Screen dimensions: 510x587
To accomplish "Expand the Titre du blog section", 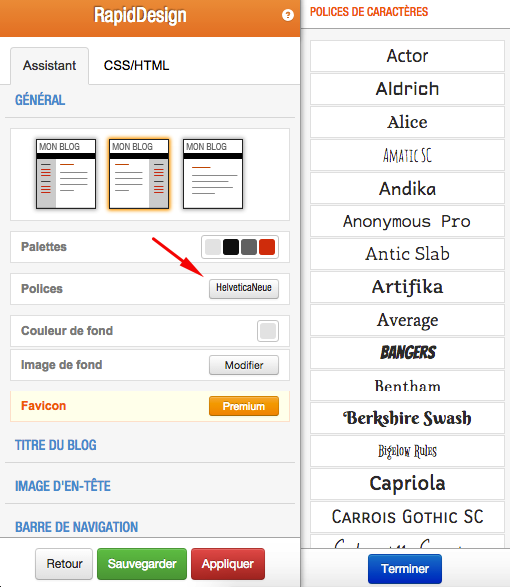I will point(56,445).
